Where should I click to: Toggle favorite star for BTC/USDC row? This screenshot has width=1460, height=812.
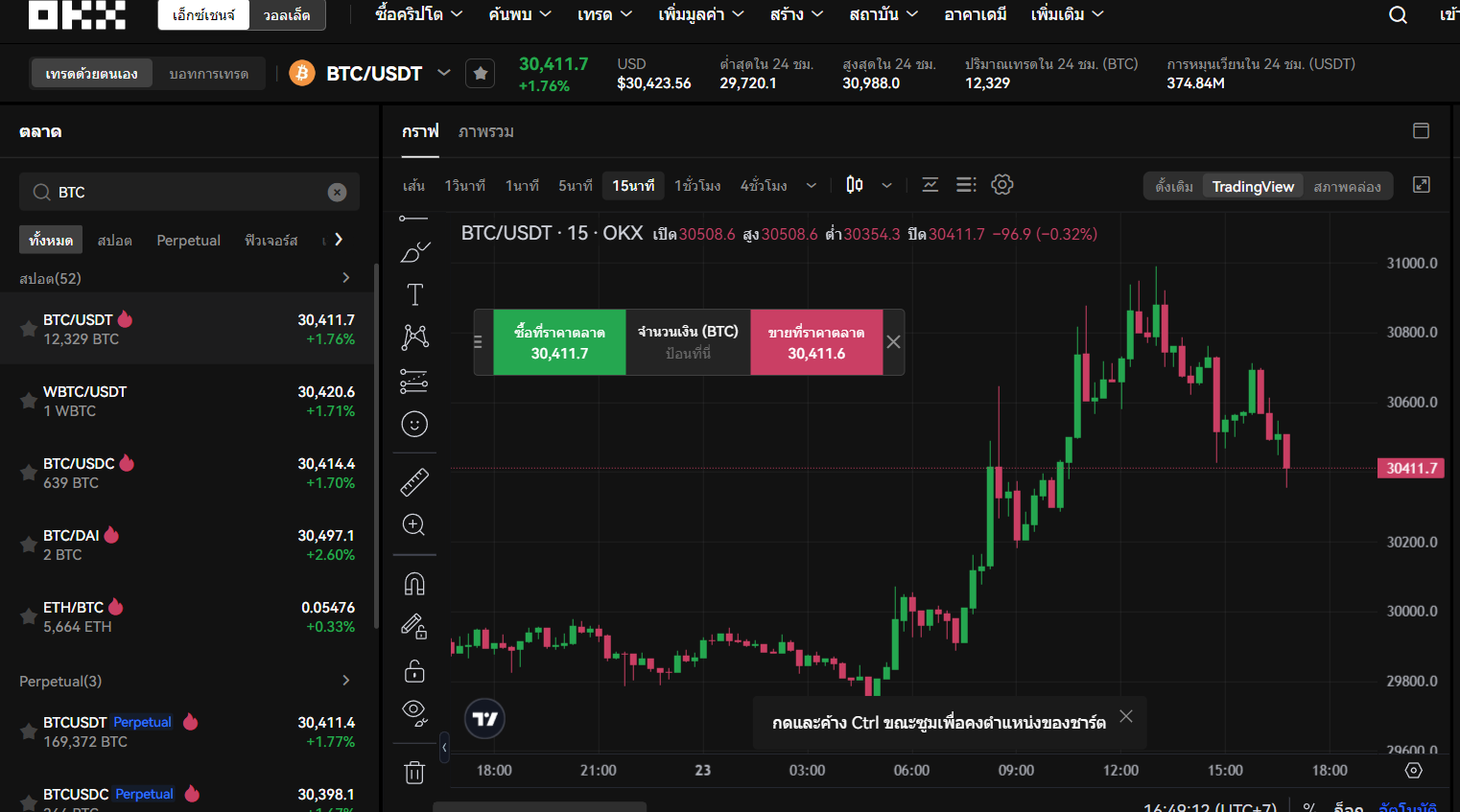[x=29, y=473]
